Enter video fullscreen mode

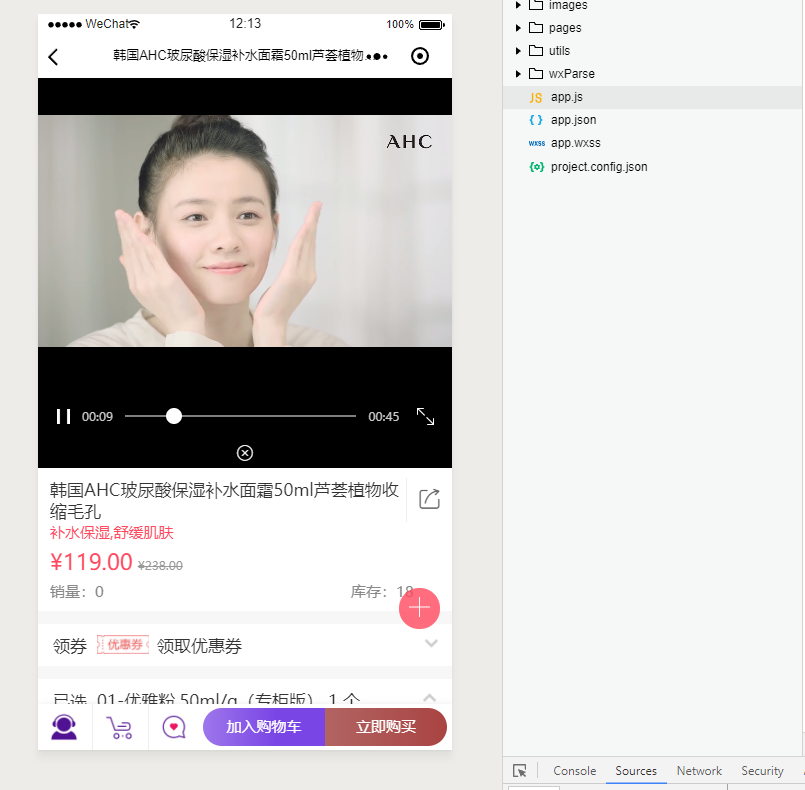(426, 416)
